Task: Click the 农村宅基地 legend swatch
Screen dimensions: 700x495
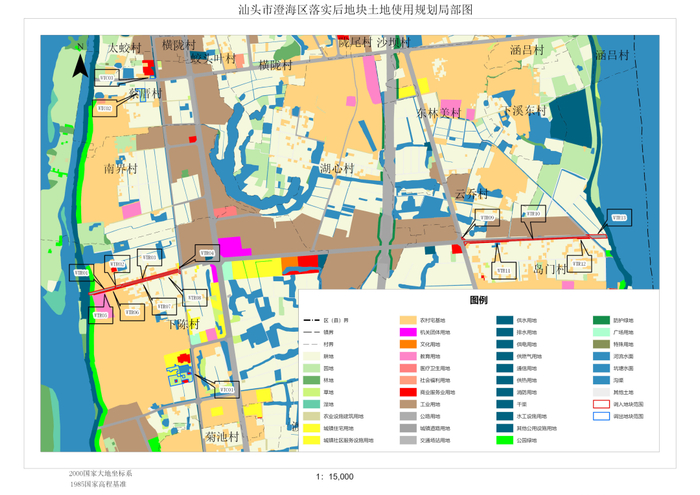Action: click(408, 320)
